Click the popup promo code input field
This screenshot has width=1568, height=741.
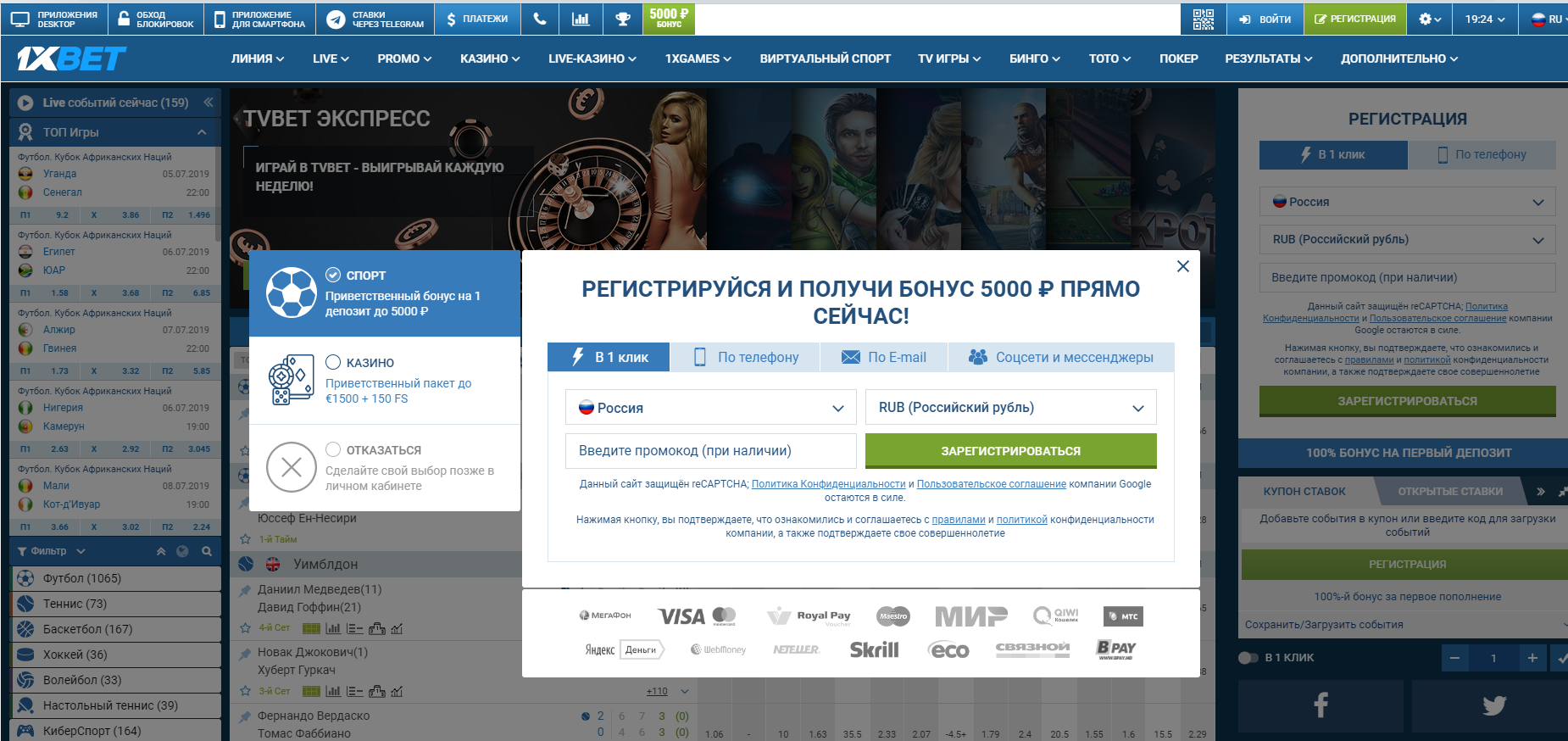(x=711, y=451)
